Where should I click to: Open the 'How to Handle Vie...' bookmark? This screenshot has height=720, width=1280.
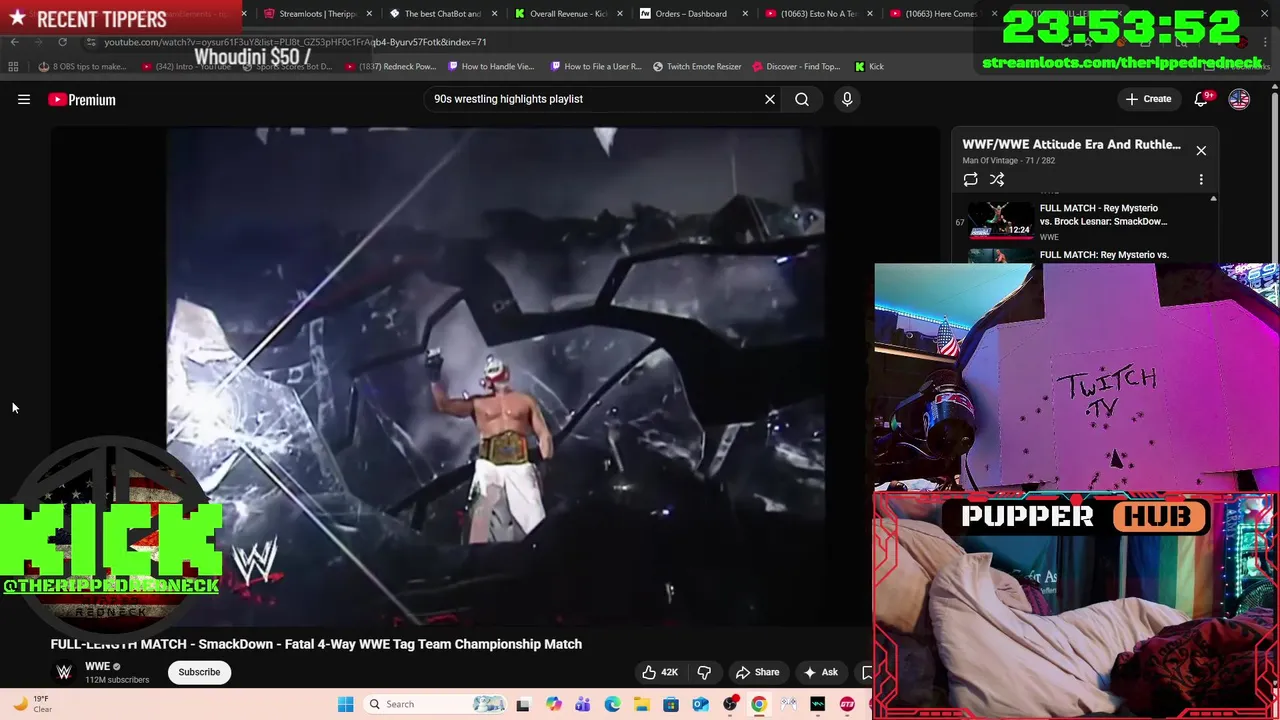click(x=491, y=67)
